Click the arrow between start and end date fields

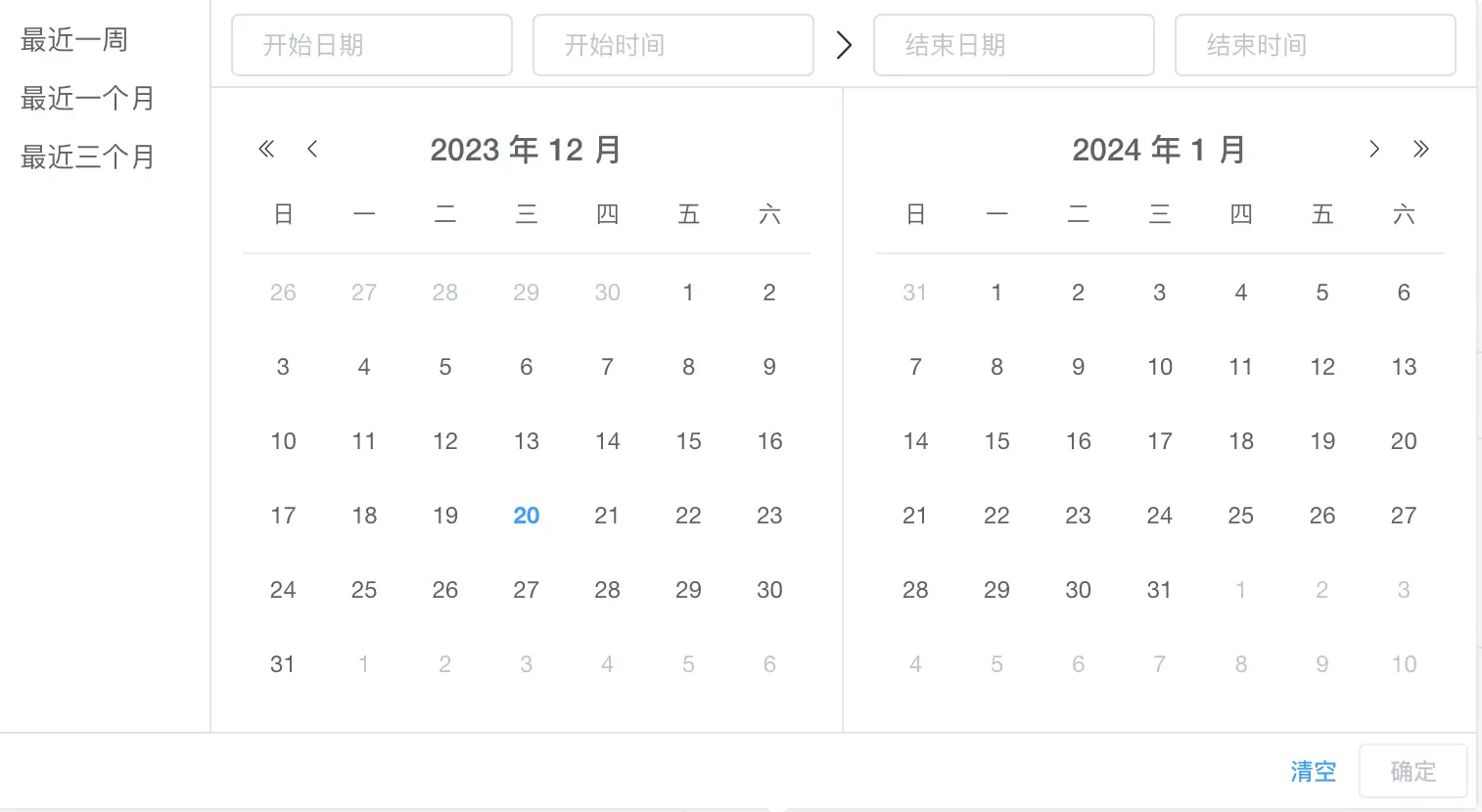click(x=844, y=44)
